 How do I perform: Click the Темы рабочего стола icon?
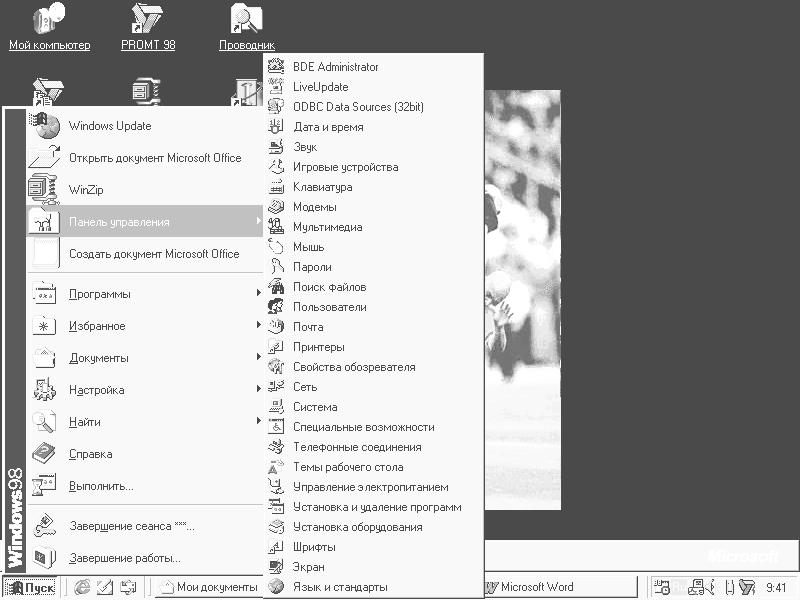coord(276,467)
